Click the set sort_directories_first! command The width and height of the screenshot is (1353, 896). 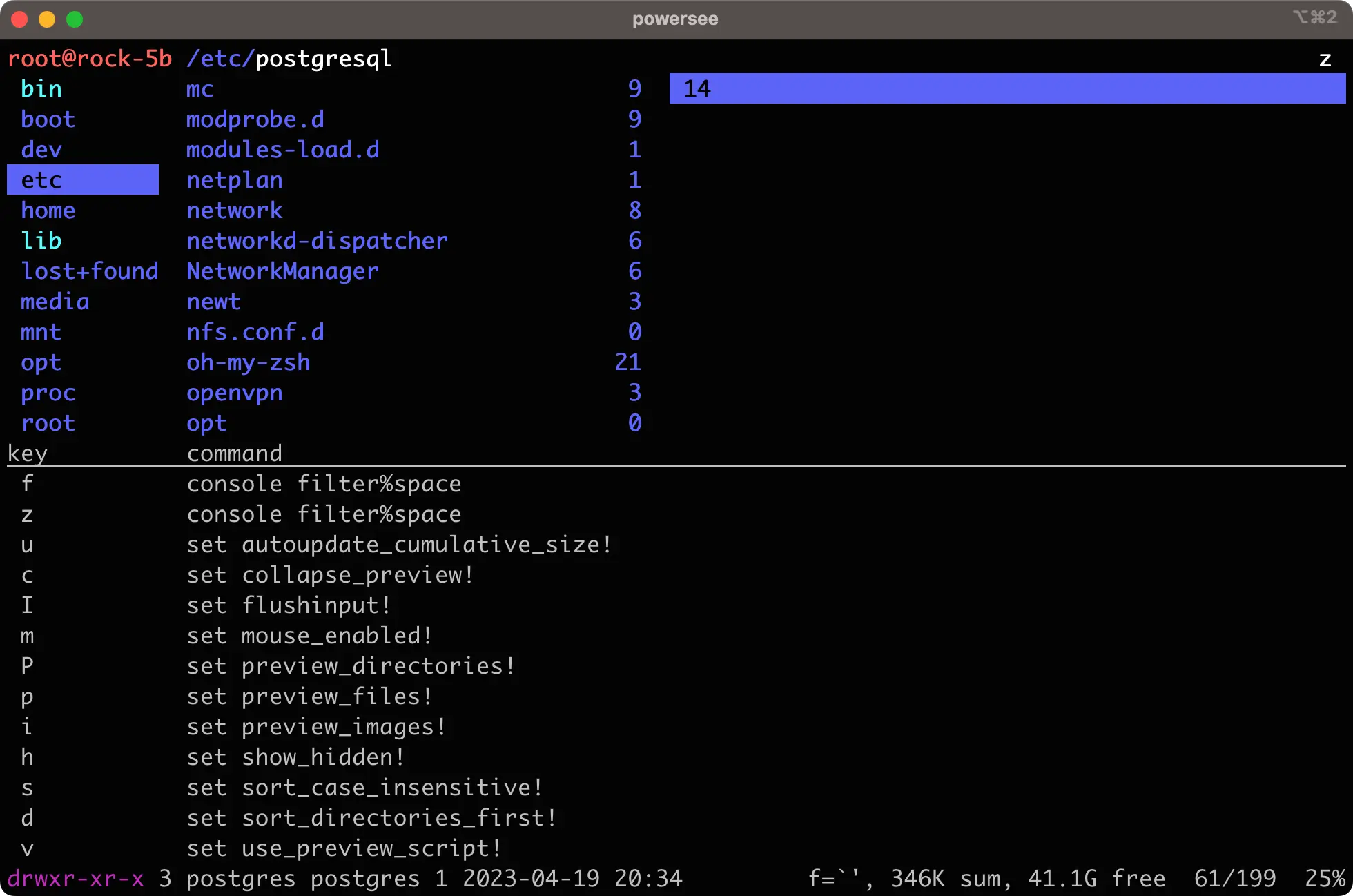371,818
